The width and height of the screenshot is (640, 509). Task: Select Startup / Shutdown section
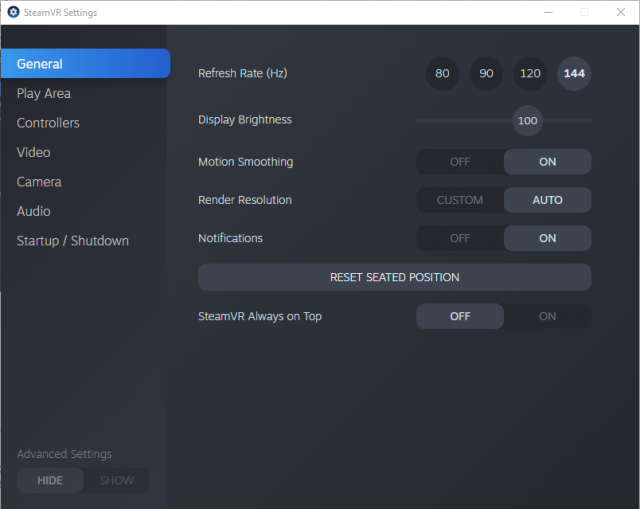point(72,241)
